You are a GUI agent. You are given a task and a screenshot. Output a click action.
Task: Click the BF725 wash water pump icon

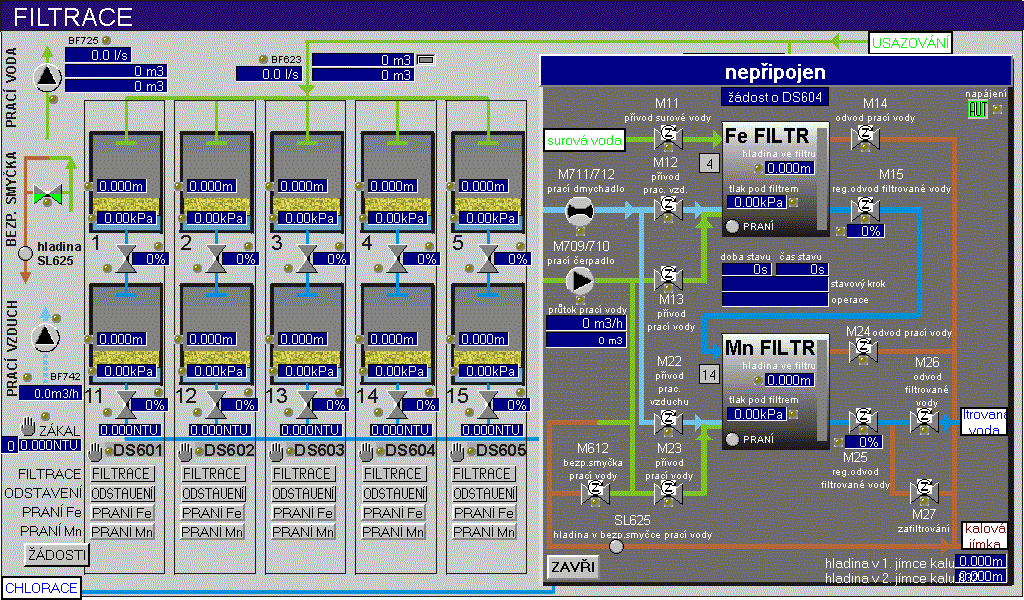(46, 78)
